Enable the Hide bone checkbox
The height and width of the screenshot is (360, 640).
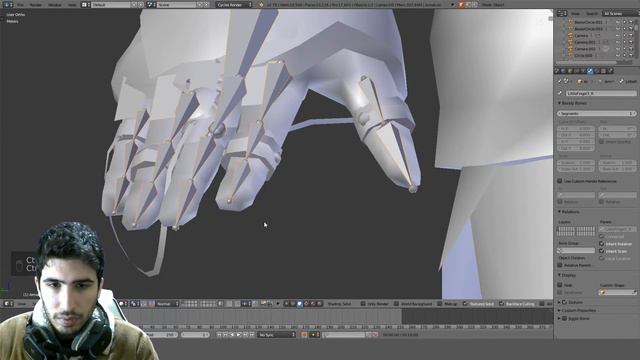point(560,285)
